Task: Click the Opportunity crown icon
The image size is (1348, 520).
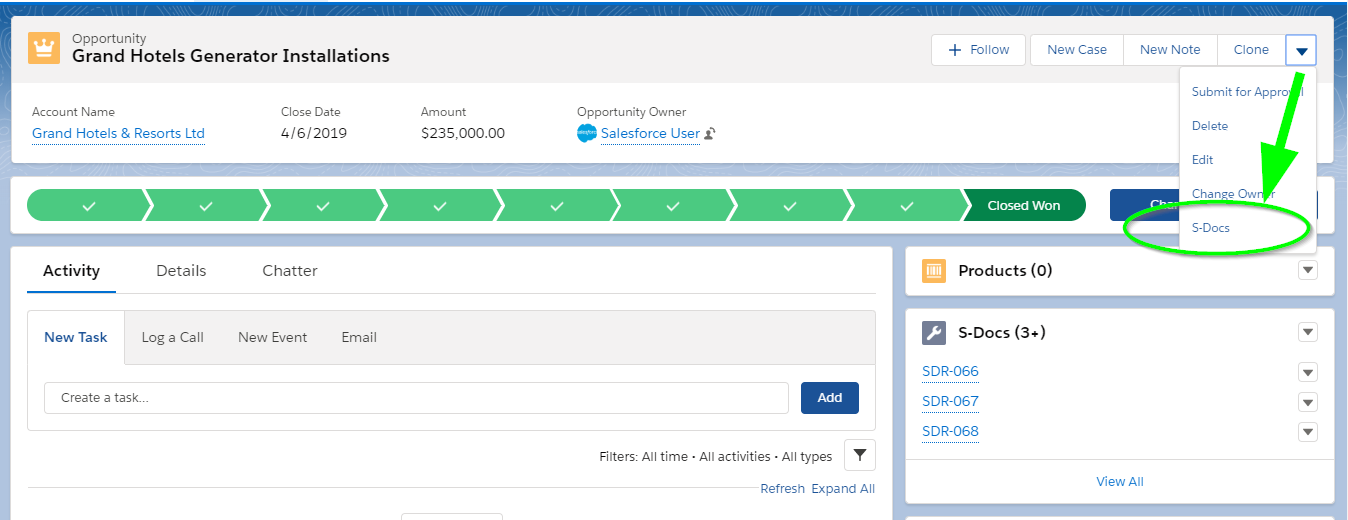Action: pyautogui.click(x=44, y=47)
